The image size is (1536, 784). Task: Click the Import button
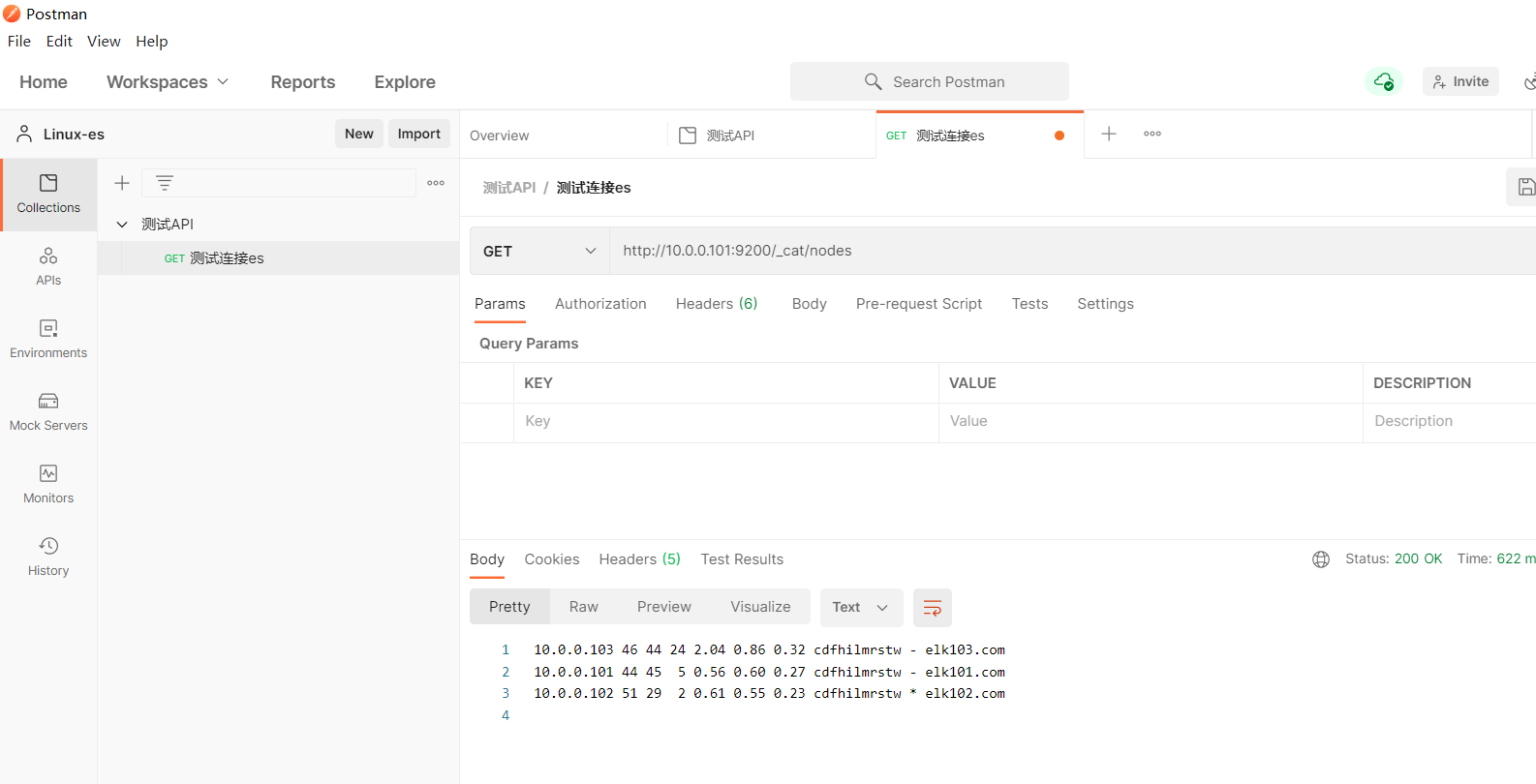tap(419, 134)
